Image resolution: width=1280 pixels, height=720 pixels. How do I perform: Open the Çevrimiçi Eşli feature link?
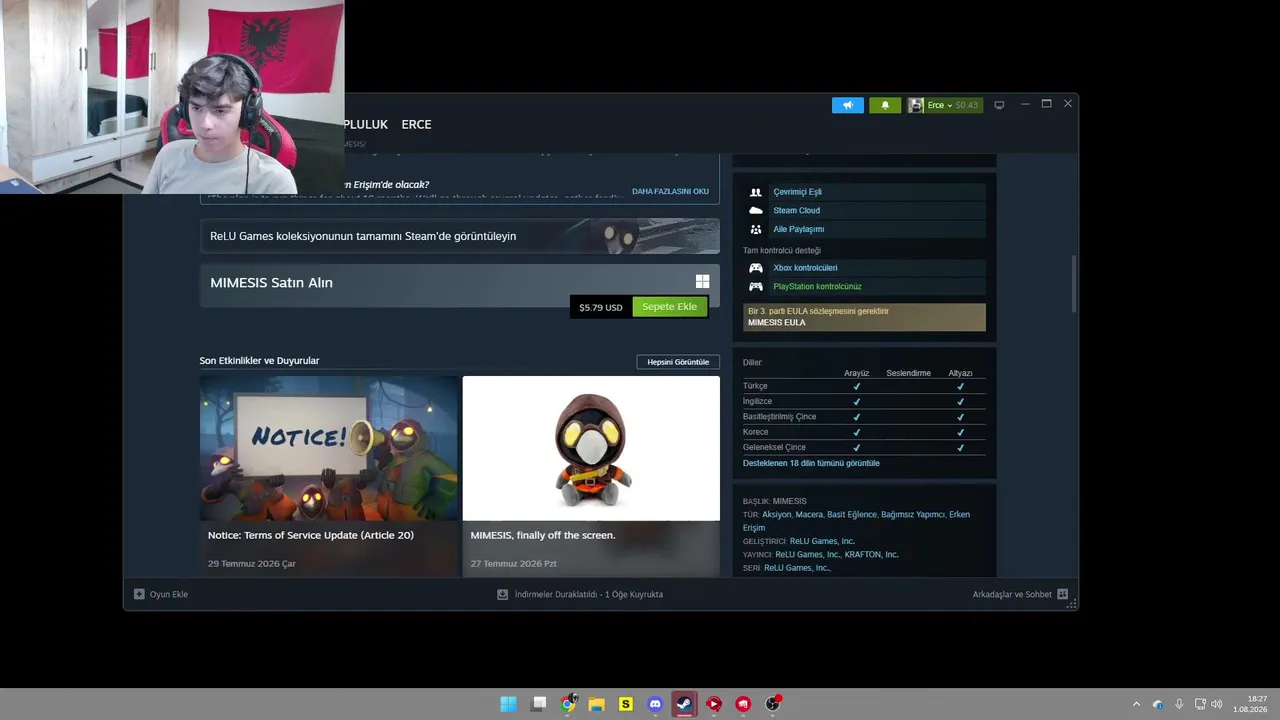[x=797, y=192]
